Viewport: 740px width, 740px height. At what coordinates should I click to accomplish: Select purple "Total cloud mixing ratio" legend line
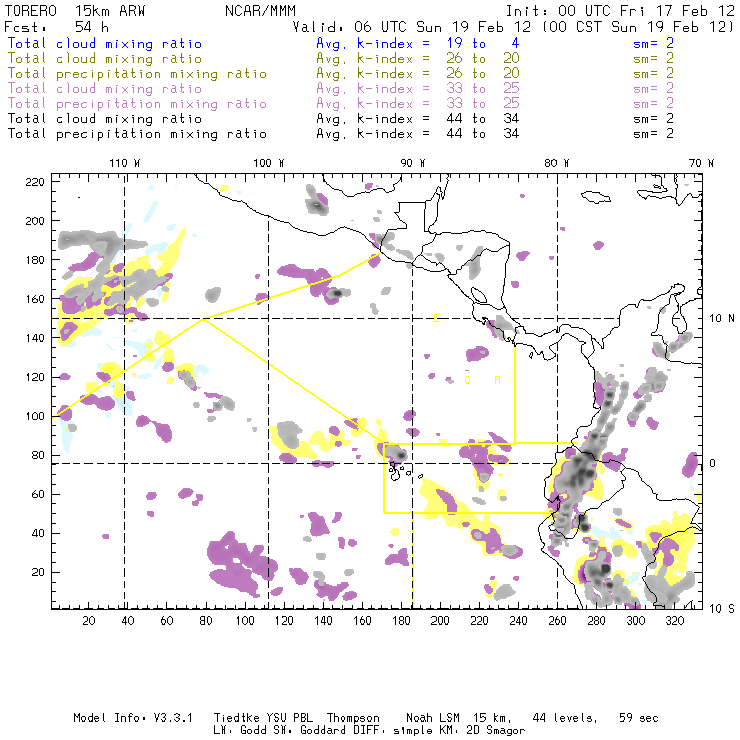click(105, 89)
